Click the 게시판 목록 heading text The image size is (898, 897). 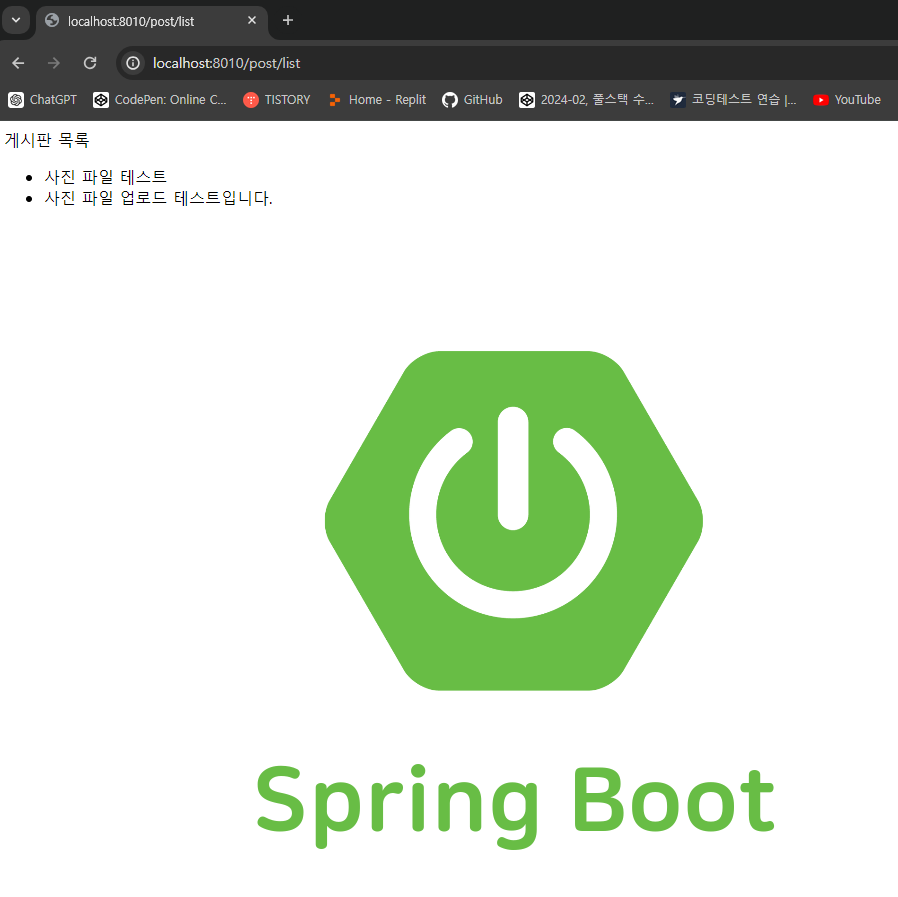coord(47,140)
